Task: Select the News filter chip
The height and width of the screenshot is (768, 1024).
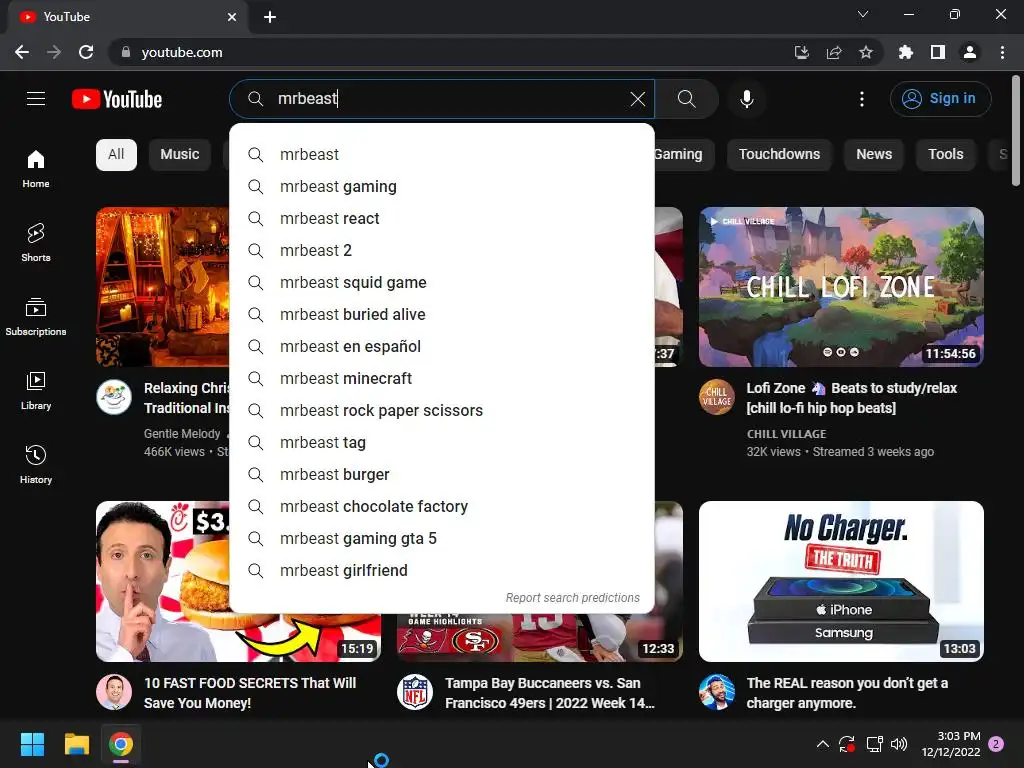Action: (x=874, y=155)
